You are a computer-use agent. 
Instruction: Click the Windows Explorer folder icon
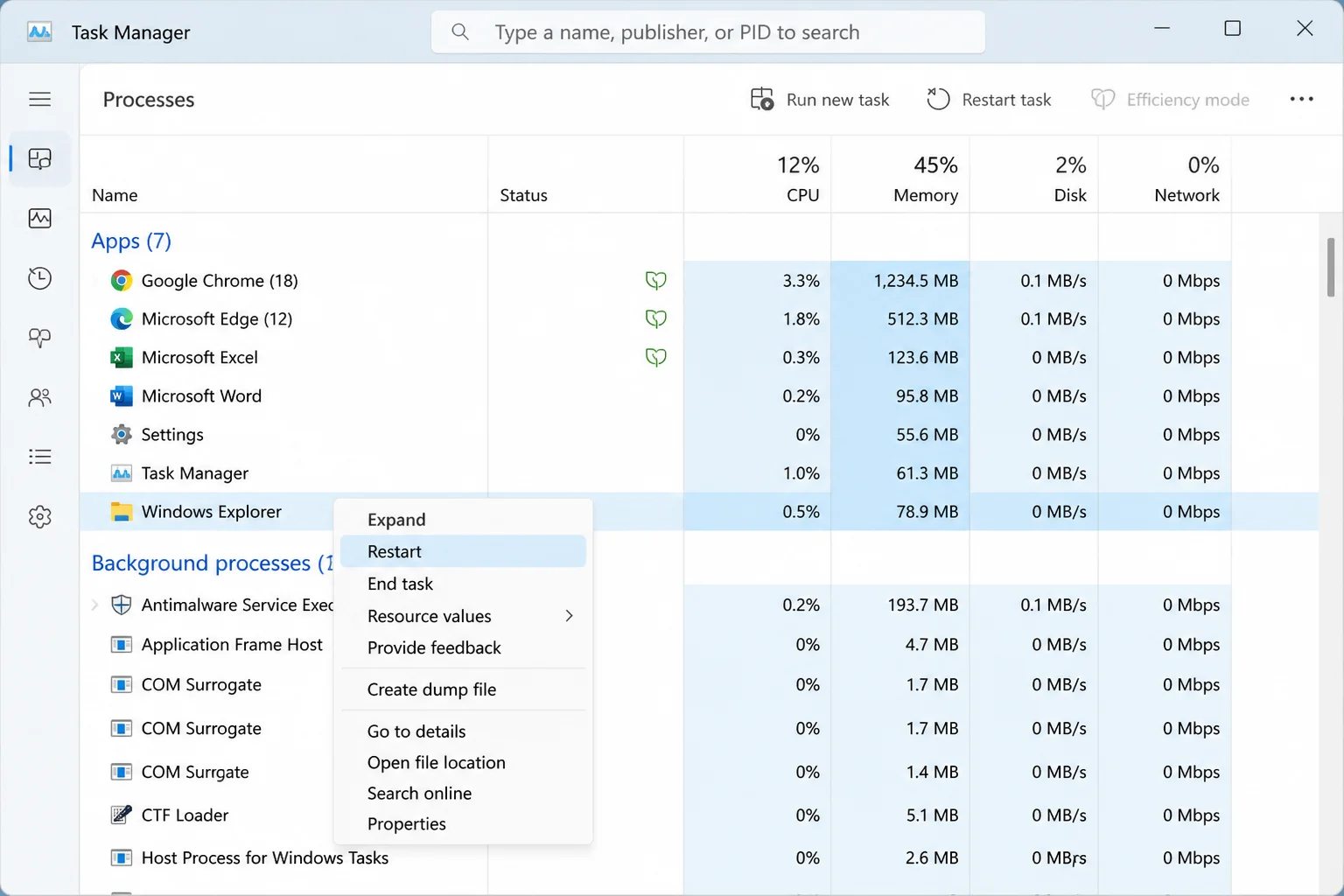click(x=122, y=512)
